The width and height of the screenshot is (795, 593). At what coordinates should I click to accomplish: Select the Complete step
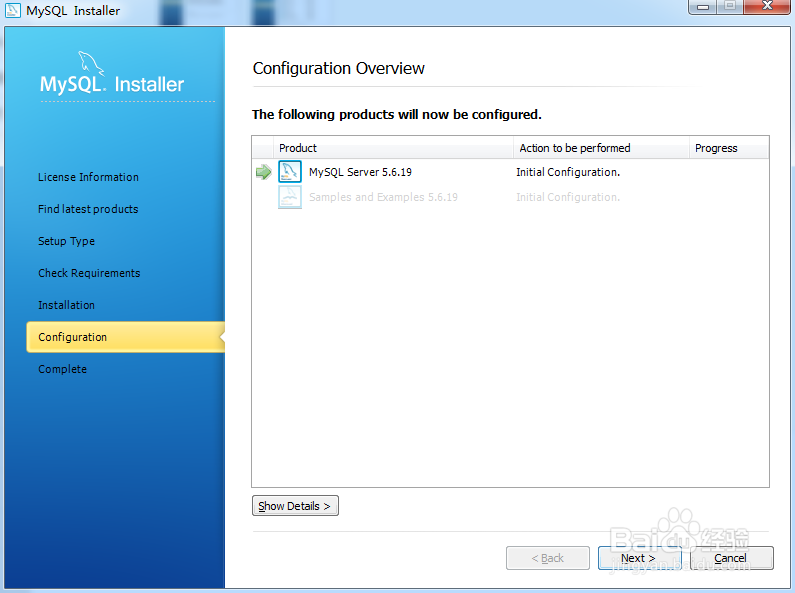(x=62, y=369)
